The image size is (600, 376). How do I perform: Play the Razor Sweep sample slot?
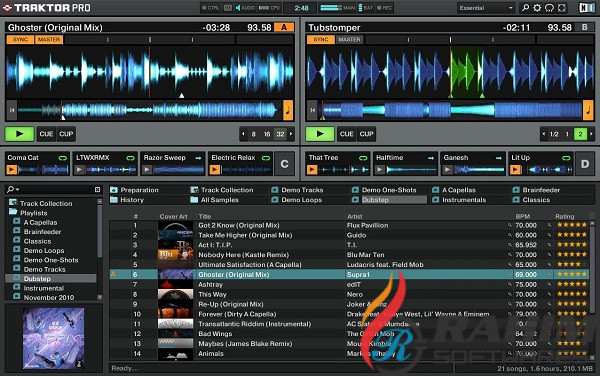point(147,169)
